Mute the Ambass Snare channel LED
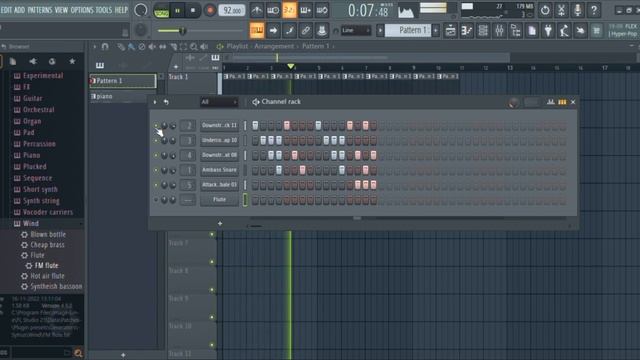 point(156,170)
